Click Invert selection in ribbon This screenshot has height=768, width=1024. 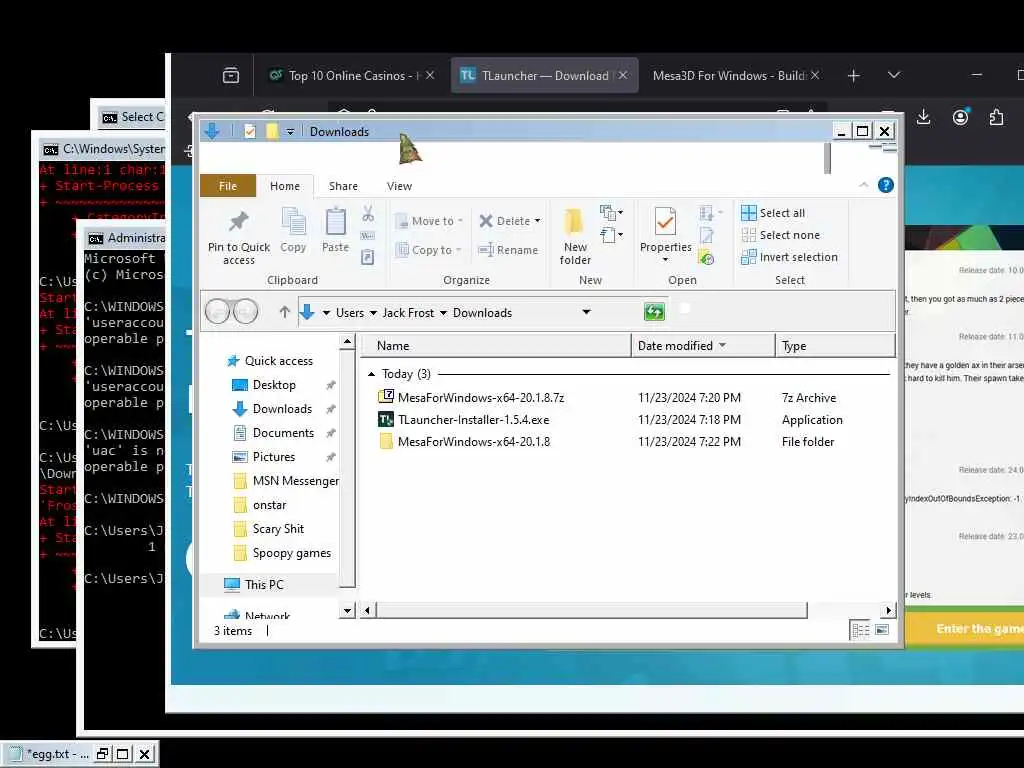tap(790, 257)
